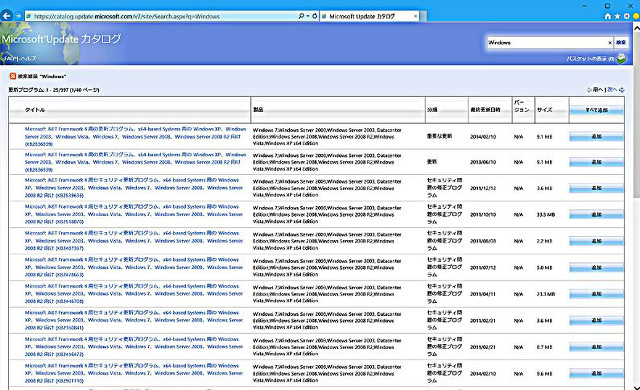Click the basket icon in the header

[x=621, y=59]
